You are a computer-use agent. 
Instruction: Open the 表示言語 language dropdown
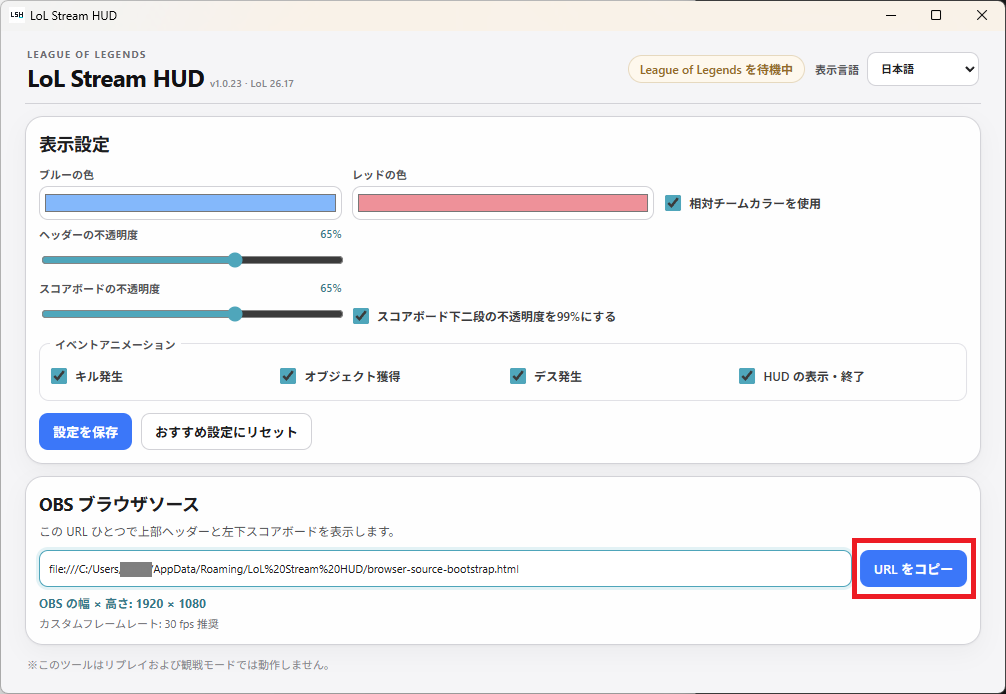[923, 69]
